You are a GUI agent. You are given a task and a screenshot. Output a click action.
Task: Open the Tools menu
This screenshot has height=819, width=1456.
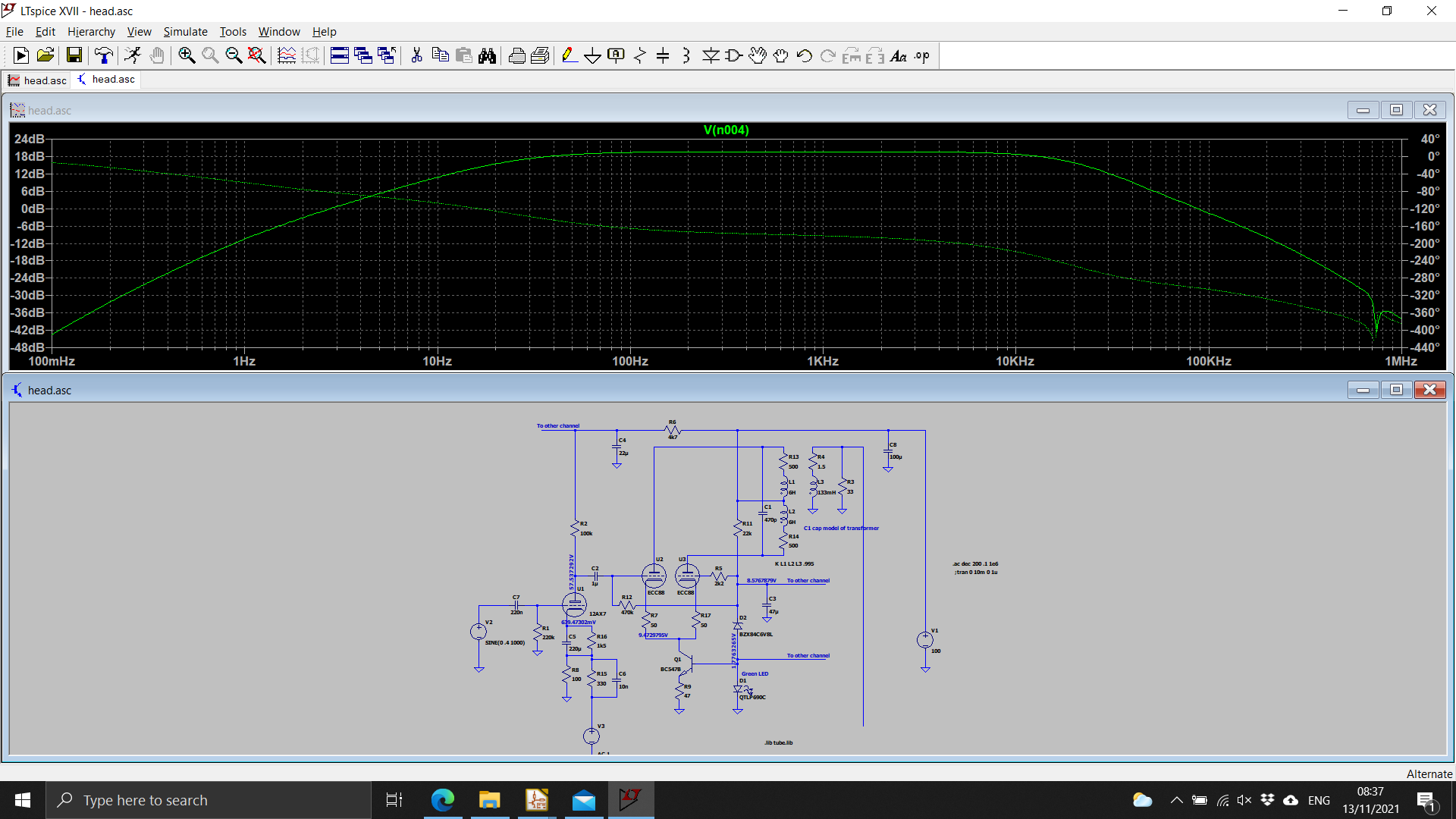pos(233,31)
